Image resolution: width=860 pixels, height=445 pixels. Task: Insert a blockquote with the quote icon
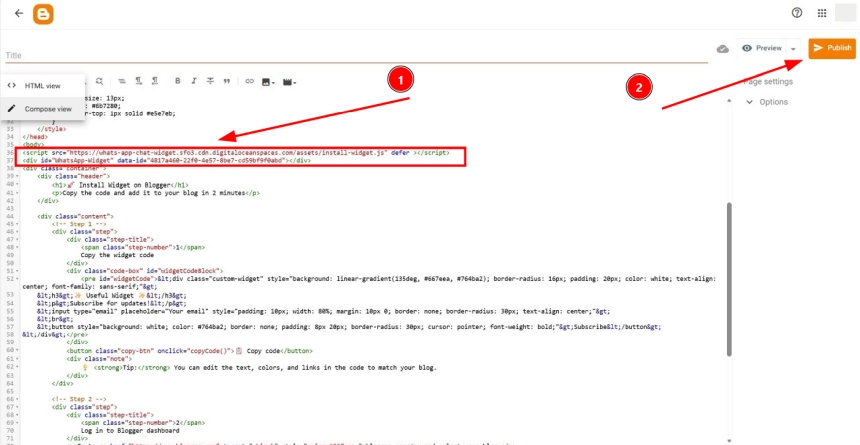tap(227, 81)
